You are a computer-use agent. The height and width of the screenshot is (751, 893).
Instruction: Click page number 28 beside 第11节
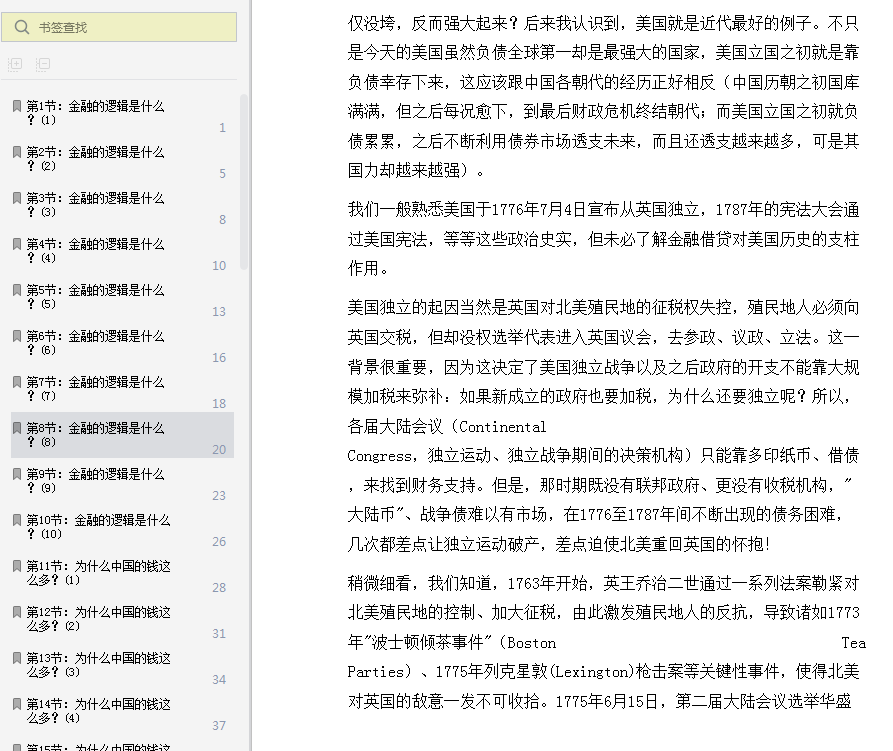(219, 588)
